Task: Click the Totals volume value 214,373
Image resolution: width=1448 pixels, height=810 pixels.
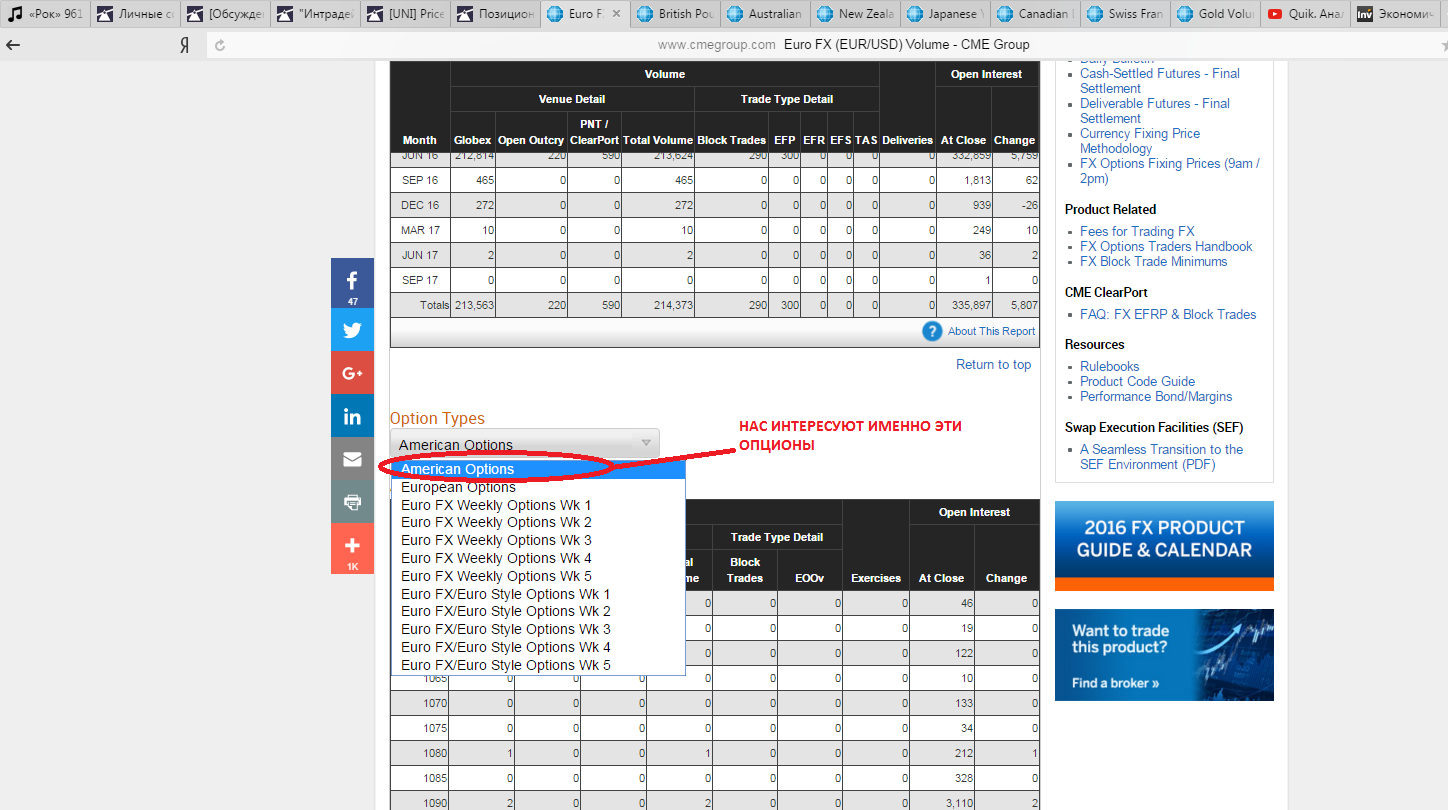Action: pyautogui.click(x=671, y=305)
